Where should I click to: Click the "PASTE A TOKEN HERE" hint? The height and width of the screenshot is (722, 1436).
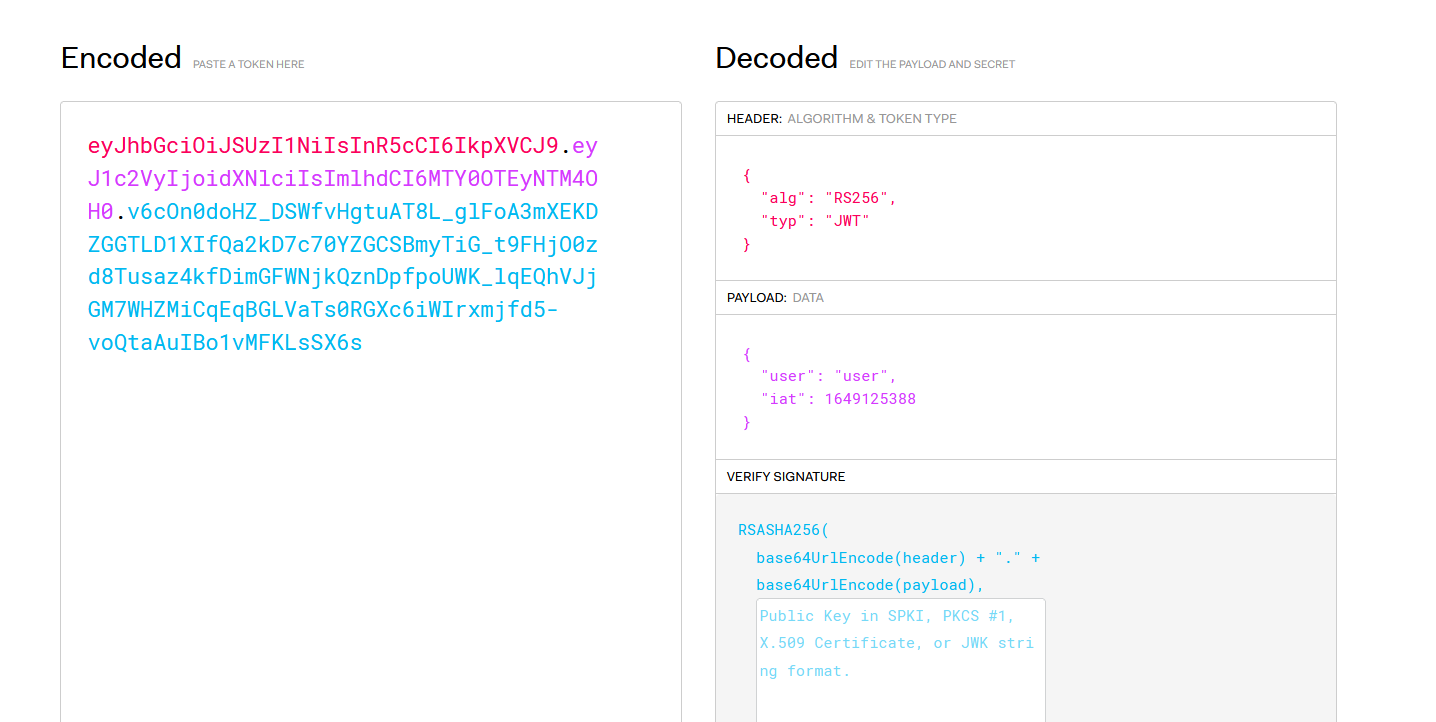point(248,64)
